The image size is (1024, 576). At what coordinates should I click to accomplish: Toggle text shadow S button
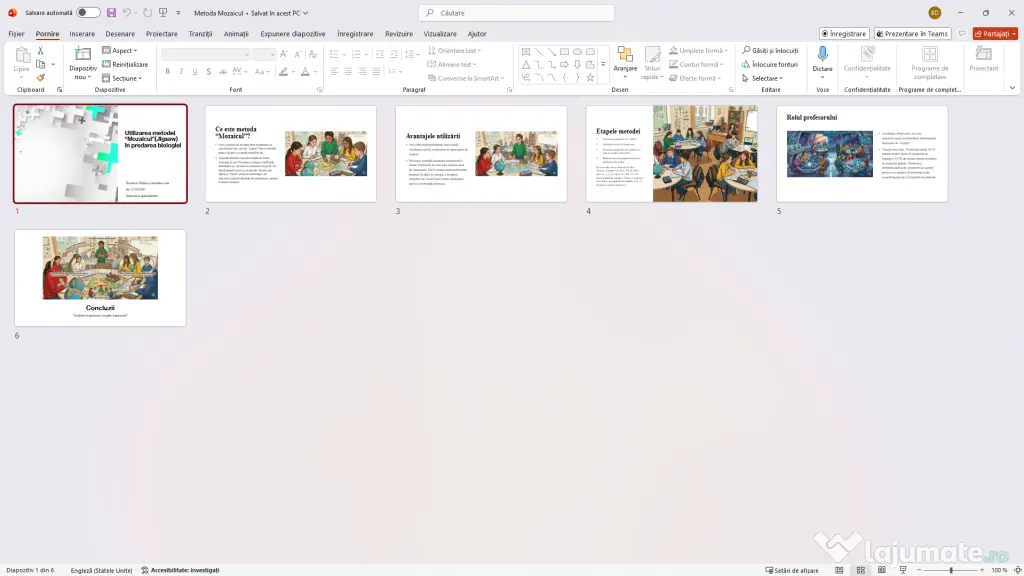tap(208, 71)
